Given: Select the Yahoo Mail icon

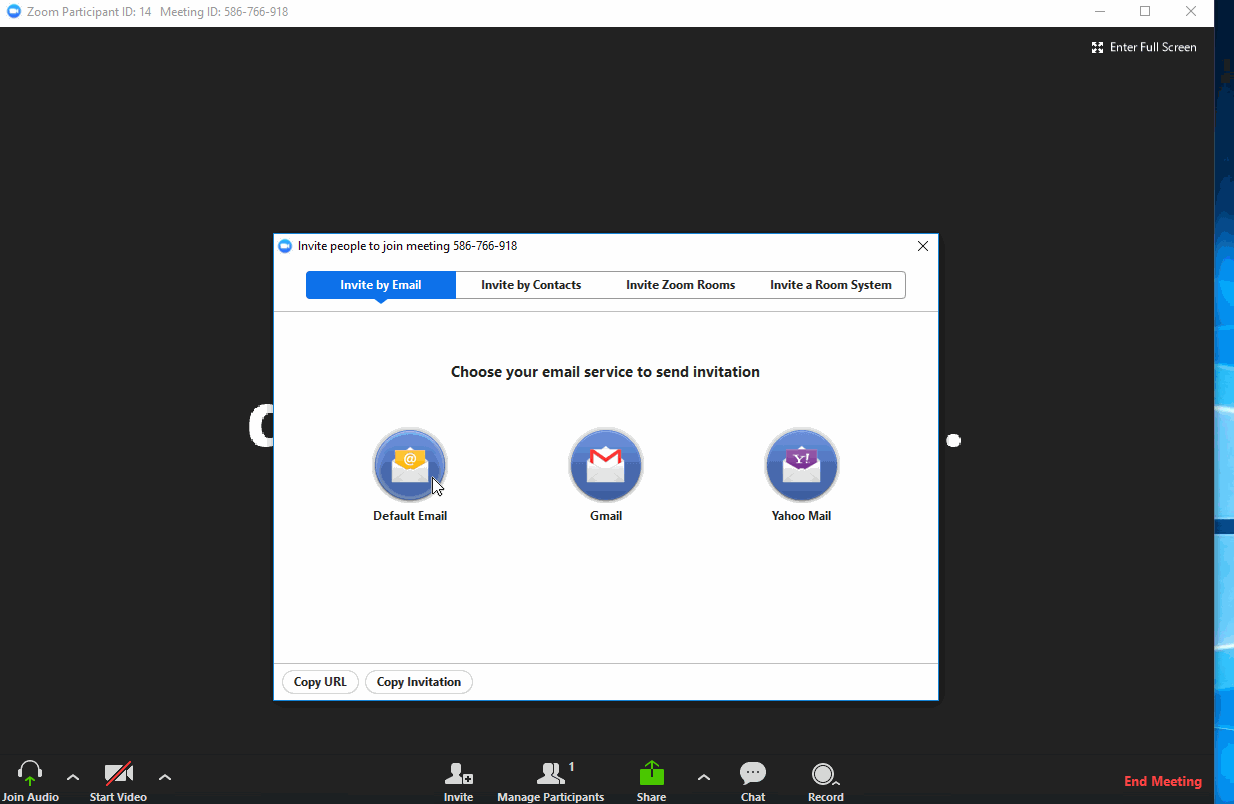Looking at the screenshot, I should [x=801, y=465].
